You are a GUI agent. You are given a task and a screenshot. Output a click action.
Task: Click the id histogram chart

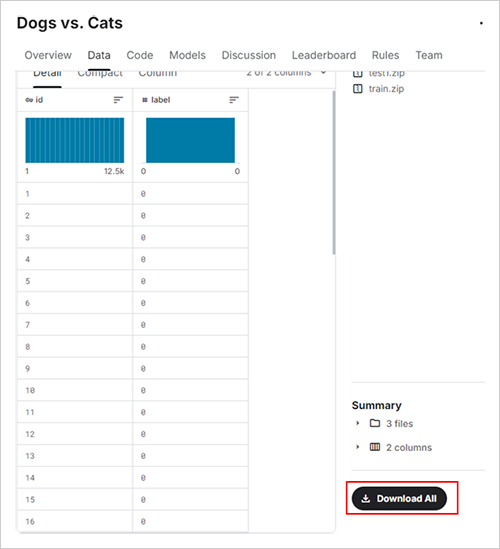click(75, 140)
